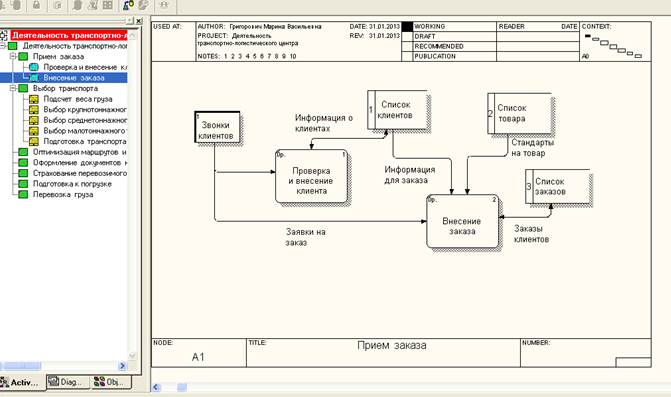Click the black WORKING status marker

pyautogui.click(x=407, y=27)
